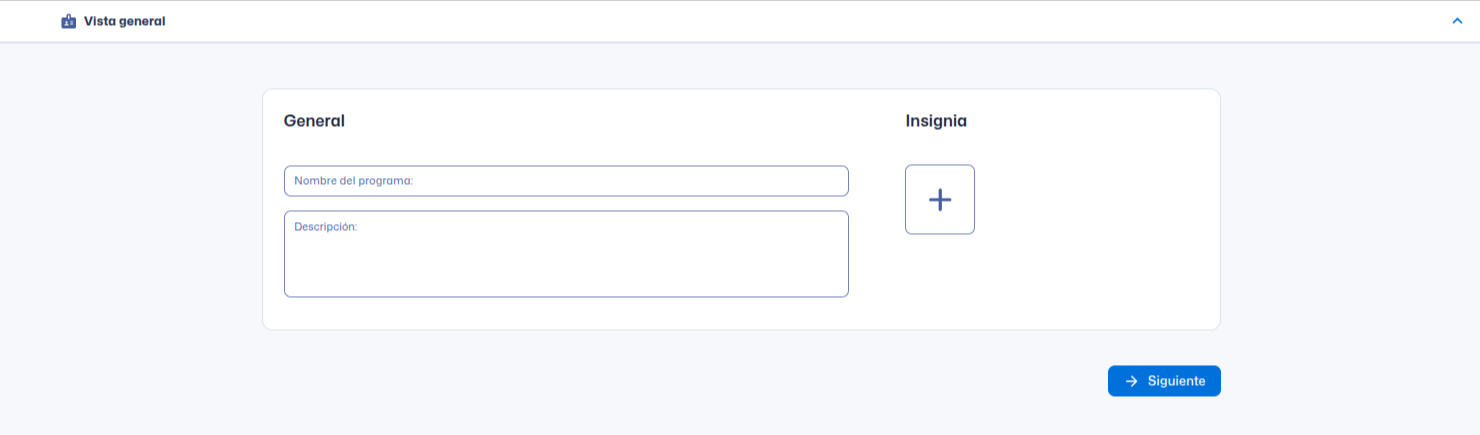Click the "Nombre del programa:" placeholder text
This screenshot has width=1480, height=435.
coord(354,181)
